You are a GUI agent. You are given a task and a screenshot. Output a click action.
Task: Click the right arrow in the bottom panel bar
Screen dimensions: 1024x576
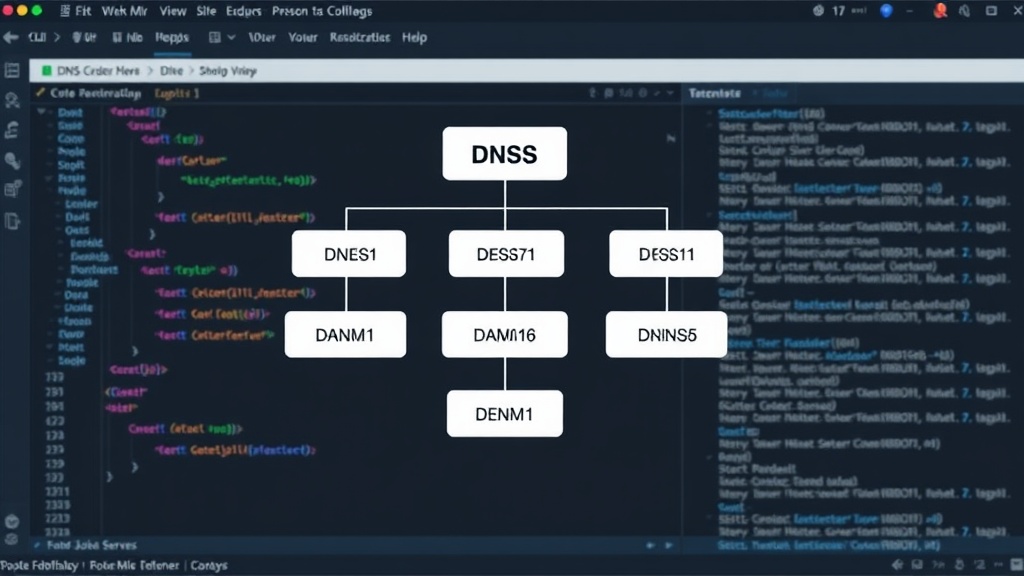click(x=669, y=545)
